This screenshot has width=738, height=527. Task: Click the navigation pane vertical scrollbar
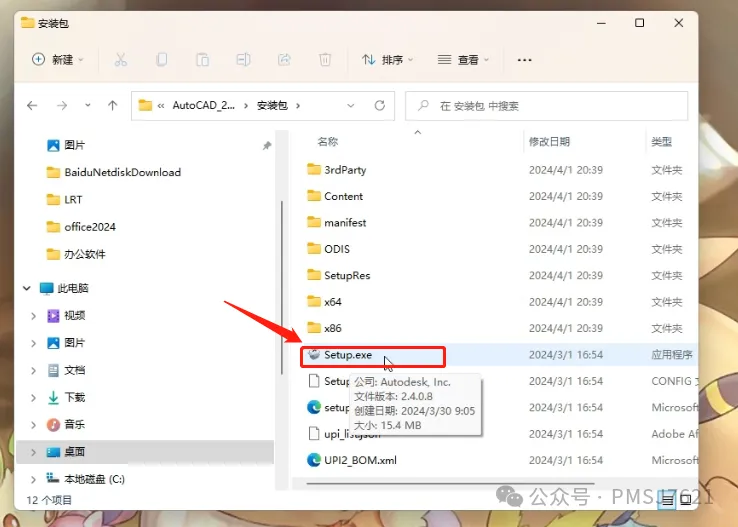(x=282, y=287)
